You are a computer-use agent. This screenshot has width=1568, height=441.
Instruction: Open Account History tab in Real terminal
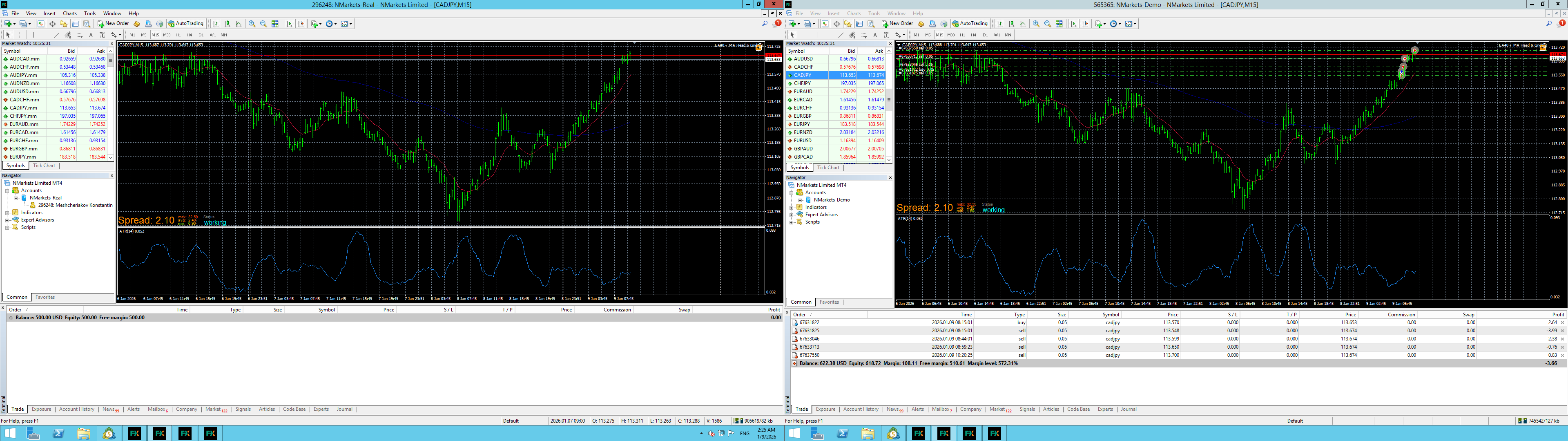tap(77, 410)
